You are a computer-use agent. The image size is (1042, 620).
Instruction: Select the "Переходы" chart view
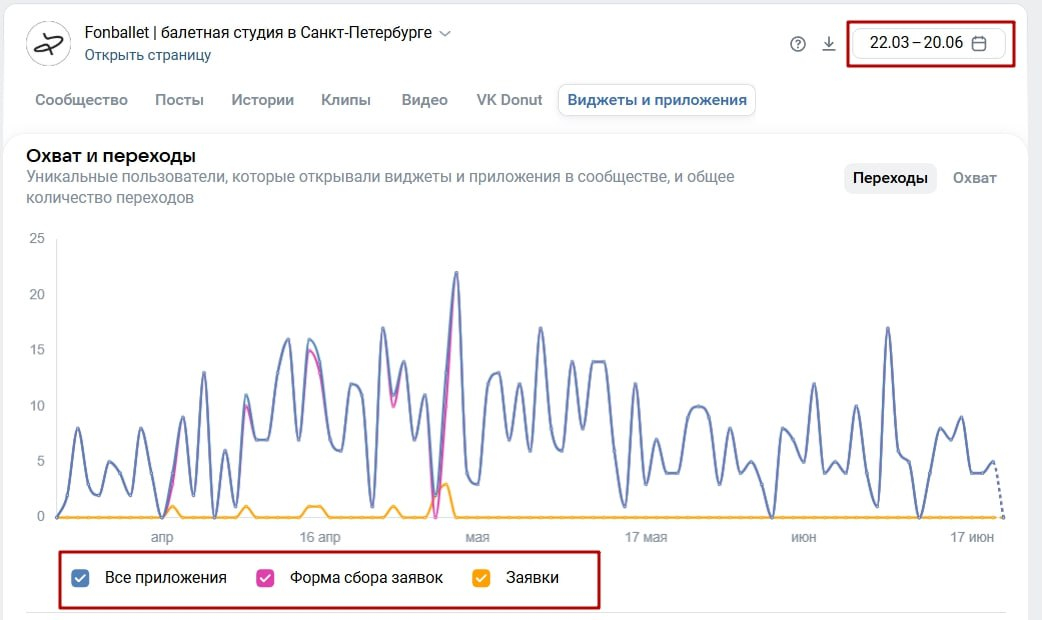click(x=890, y=178)
